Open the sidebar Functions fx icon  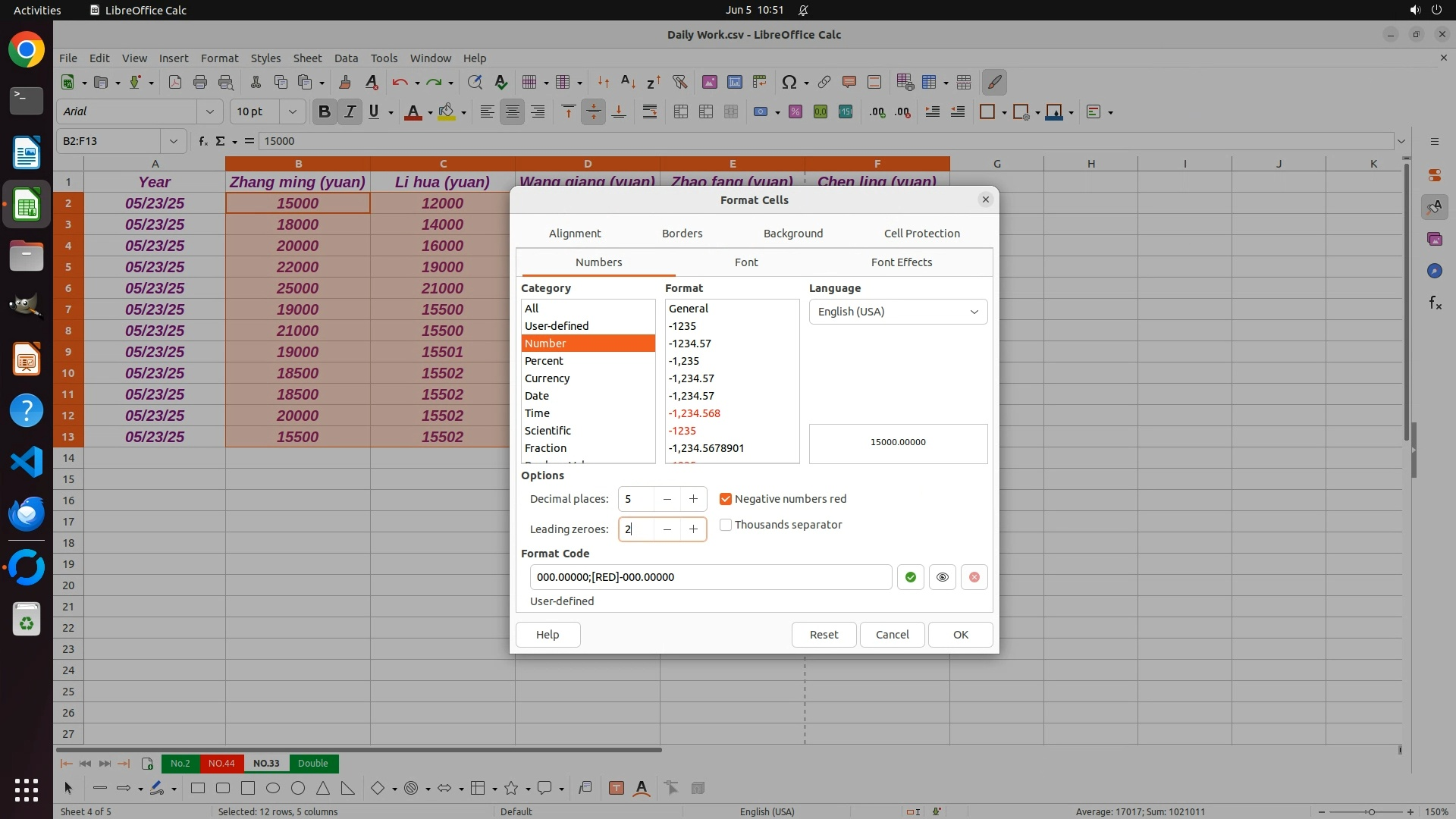pyautogui.click(x=1435, y=303)
